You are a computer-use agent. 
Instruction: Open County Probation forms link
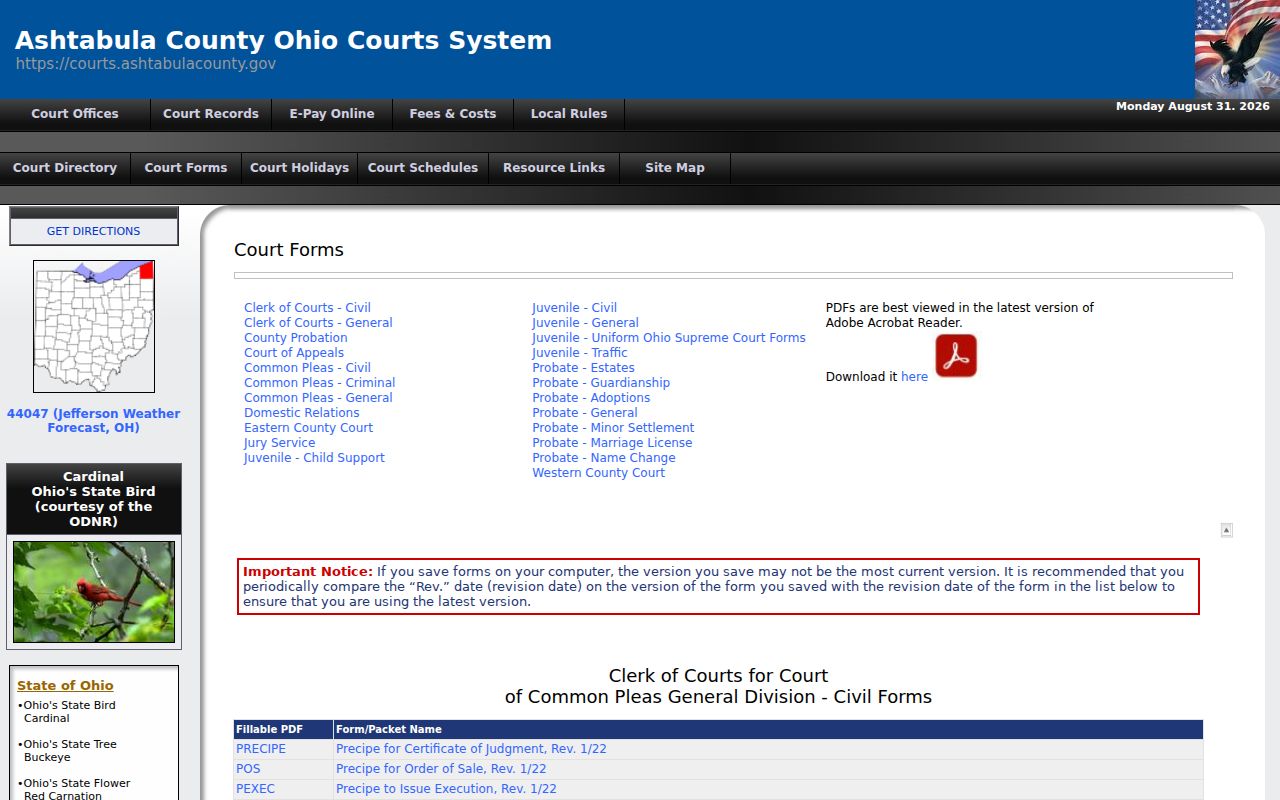(x=296, y=338)
